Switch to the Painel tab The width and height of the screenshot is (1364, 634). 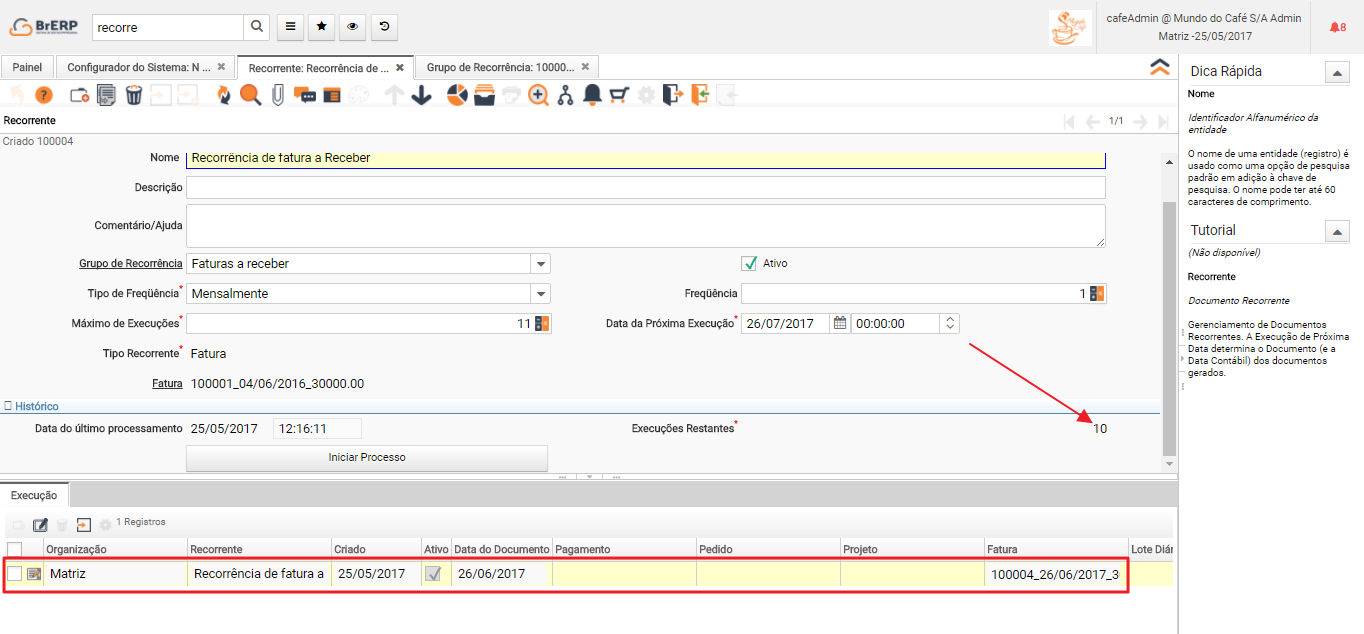[x=27, y=67]
